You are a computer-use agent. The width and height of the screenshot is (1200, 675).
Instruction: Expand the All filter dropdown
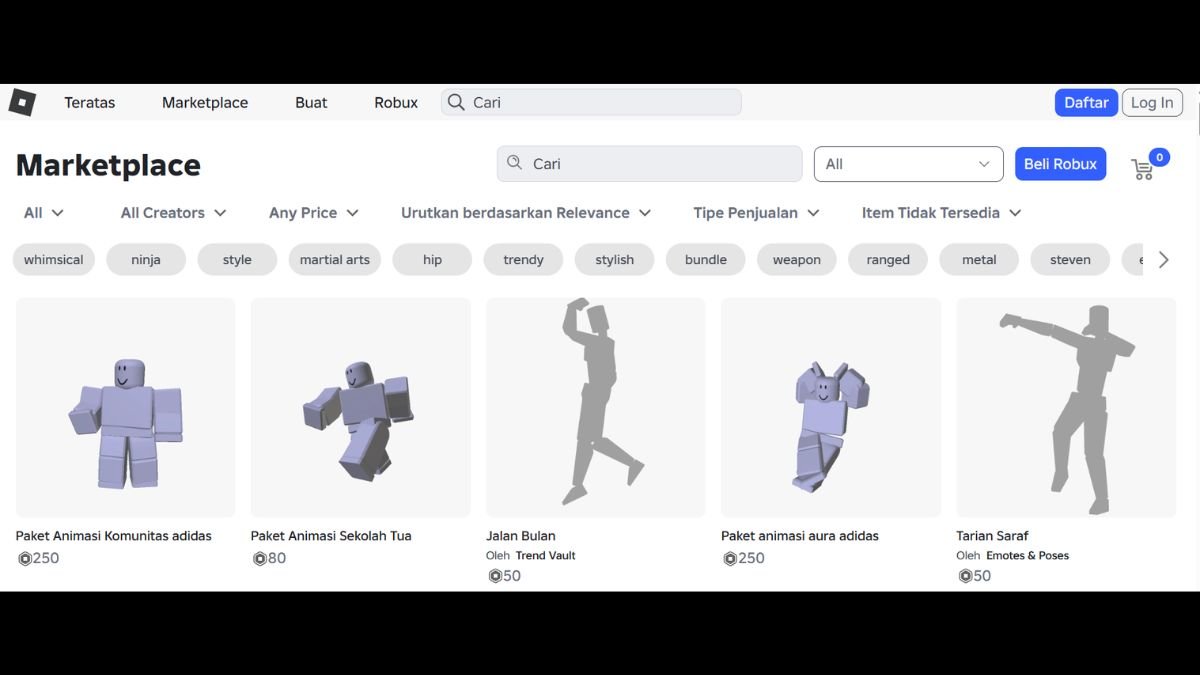(44, 213)
